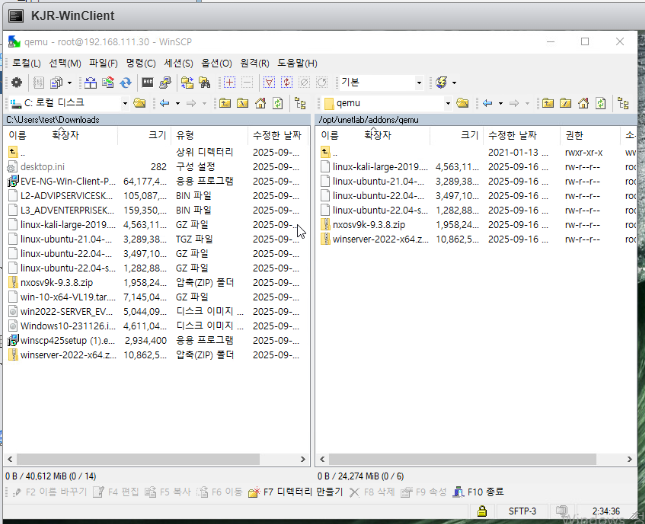Open Preferences gear icon in toolbar
This screenshot has width=645, height=524.
pos(16,83)
